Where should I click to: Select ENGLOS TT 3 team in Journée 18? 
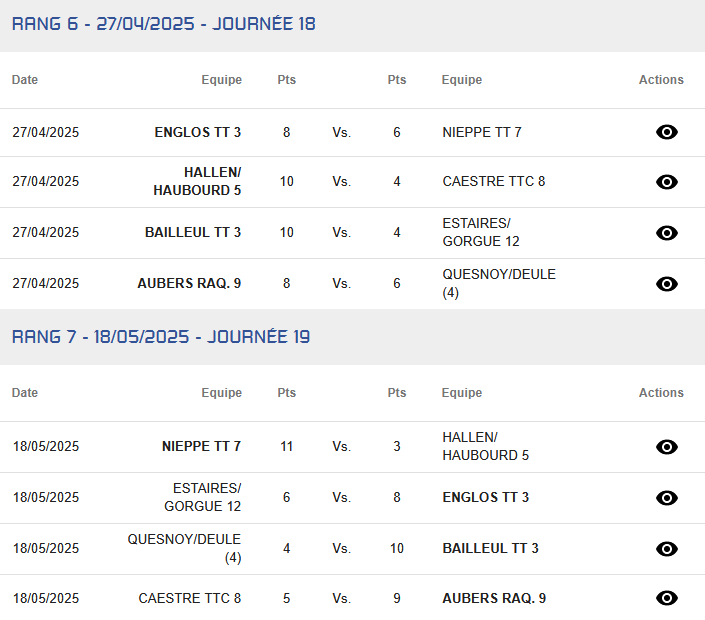tap(198, 132)
